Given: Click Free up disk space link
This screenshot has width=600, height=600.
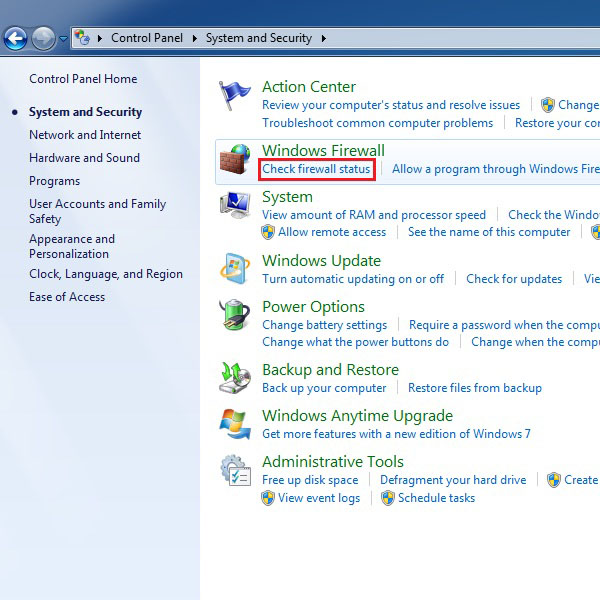Looking at the screenshot, I should tap(310, 480).
